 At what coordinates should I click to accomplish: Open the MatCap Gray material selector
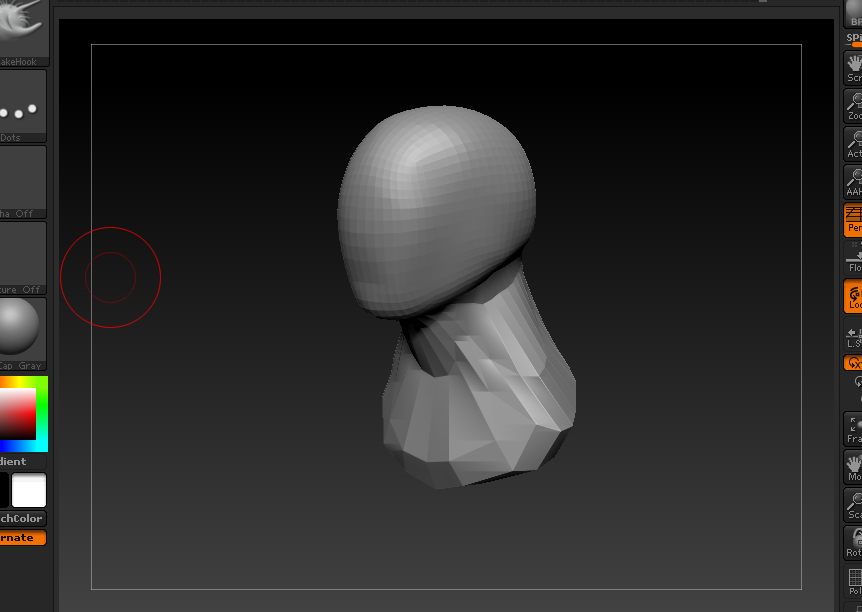22,334
